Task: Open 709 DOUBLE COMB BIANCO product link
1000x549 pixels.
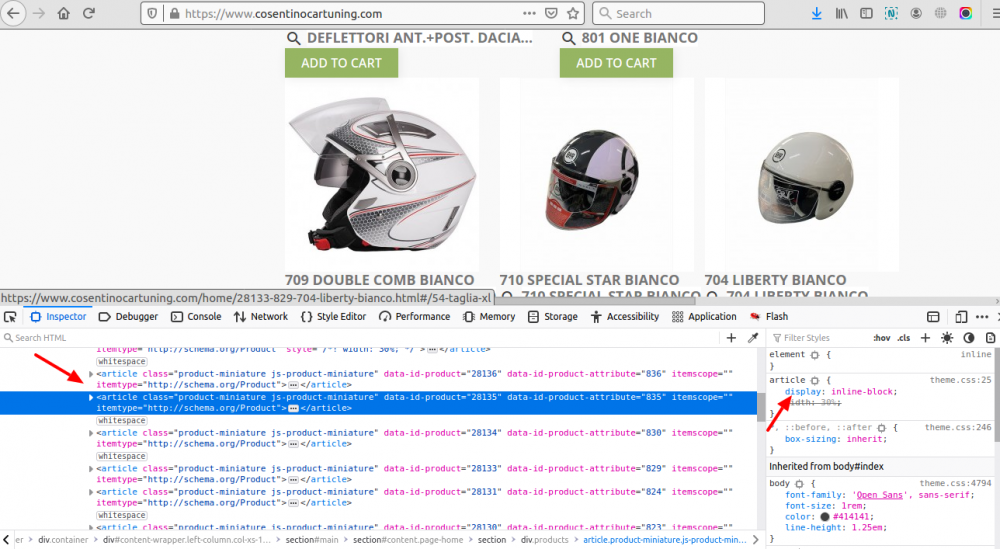Action: (x=379, y=280)
